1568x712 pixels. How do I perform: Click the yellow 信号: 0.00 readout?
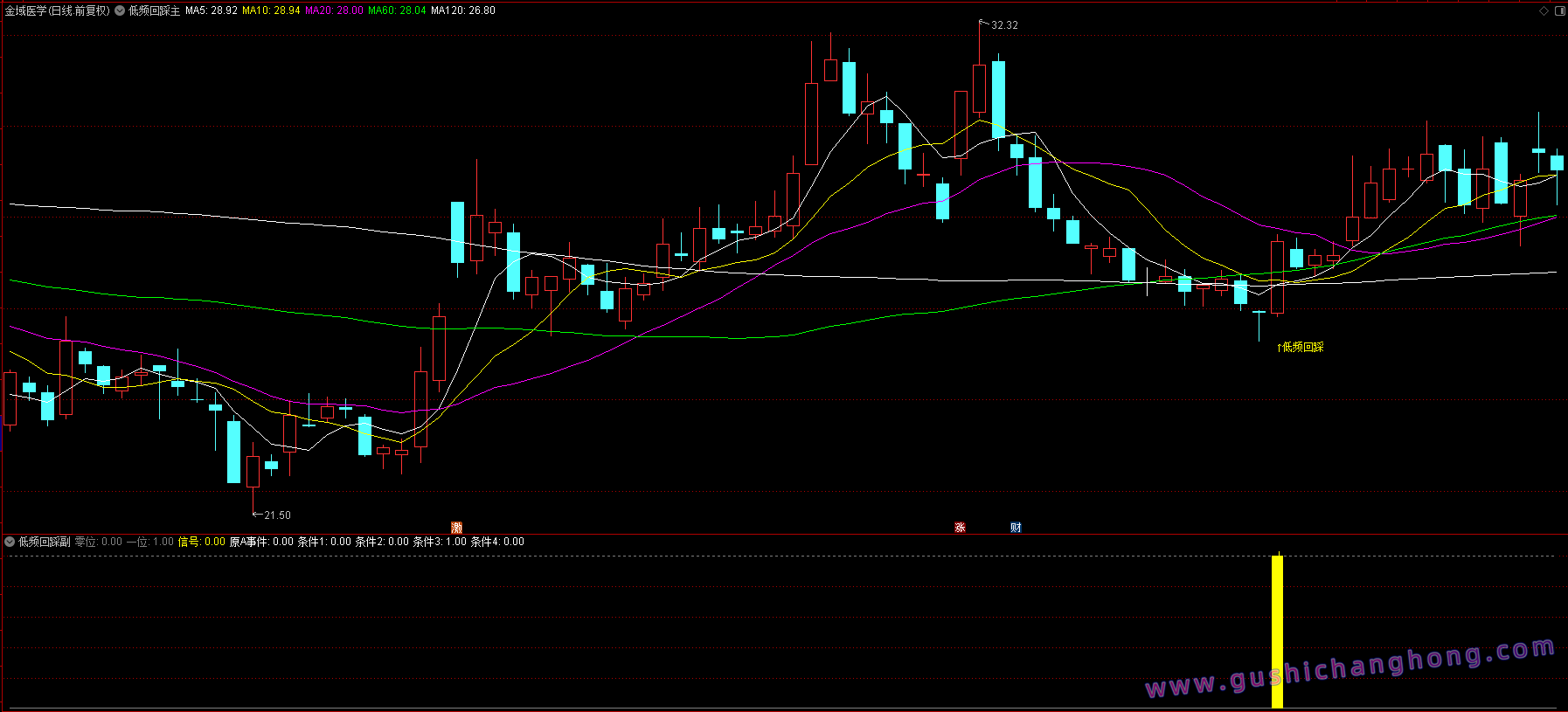(x=202, y=542)
